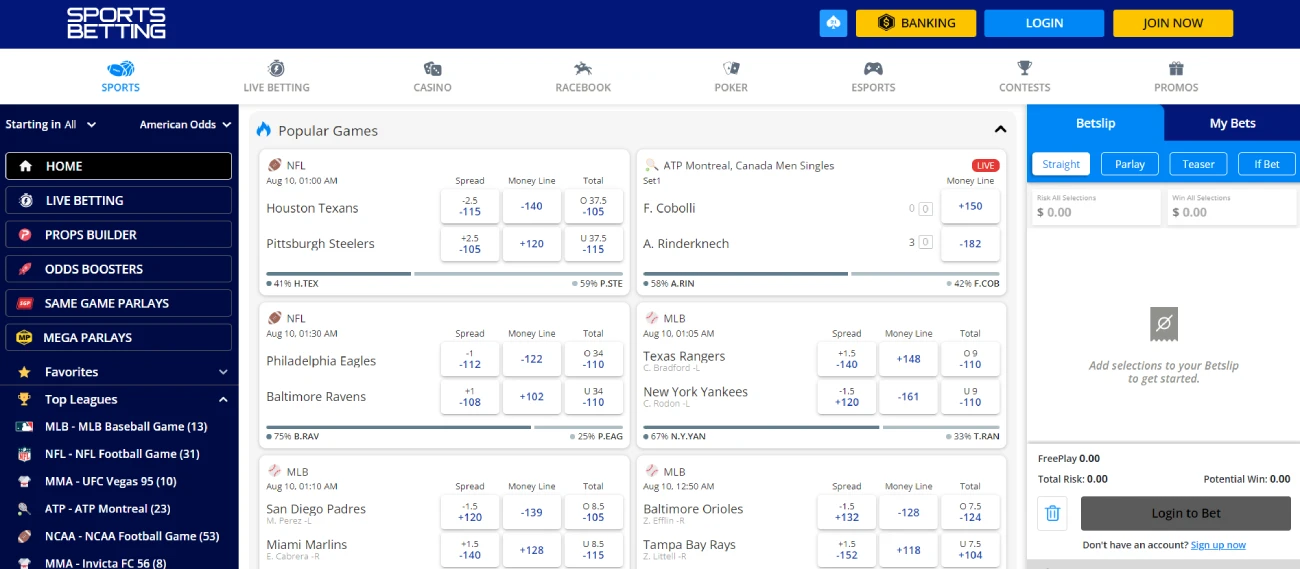The image size is (1300, 569).
Task: Open MLB - MLB Baseball Game (13)
Action: coord(126,426)
